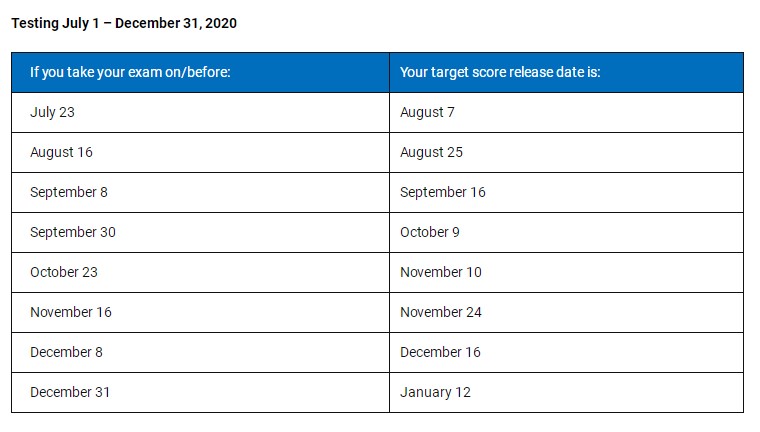Image resolution: width=760 pixels, height=432 pixels.
Task: Click the November 16 exam date cell
Action: coord(71,313)
